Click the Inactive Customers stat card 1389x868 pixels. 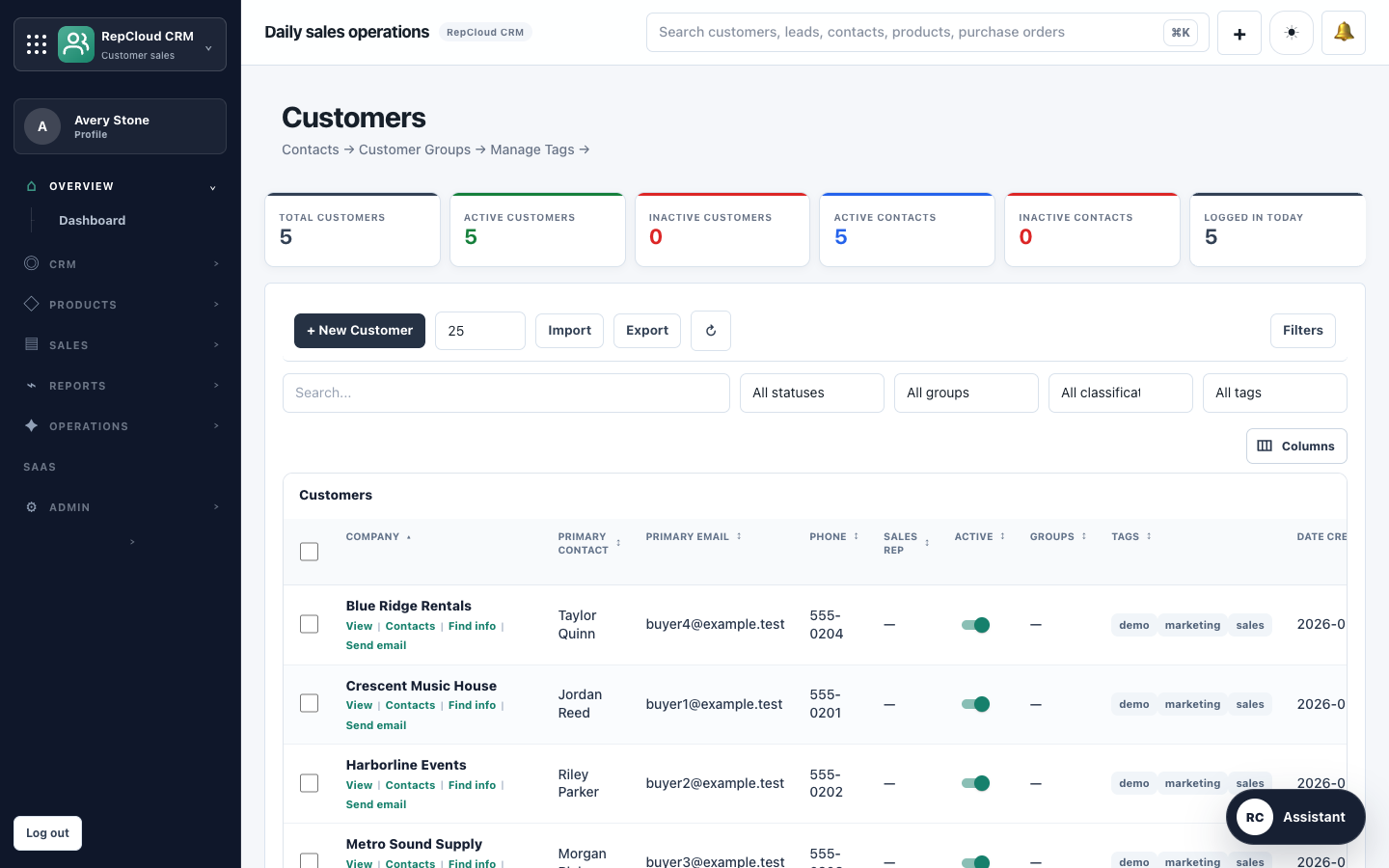click(x=722, y=230)
